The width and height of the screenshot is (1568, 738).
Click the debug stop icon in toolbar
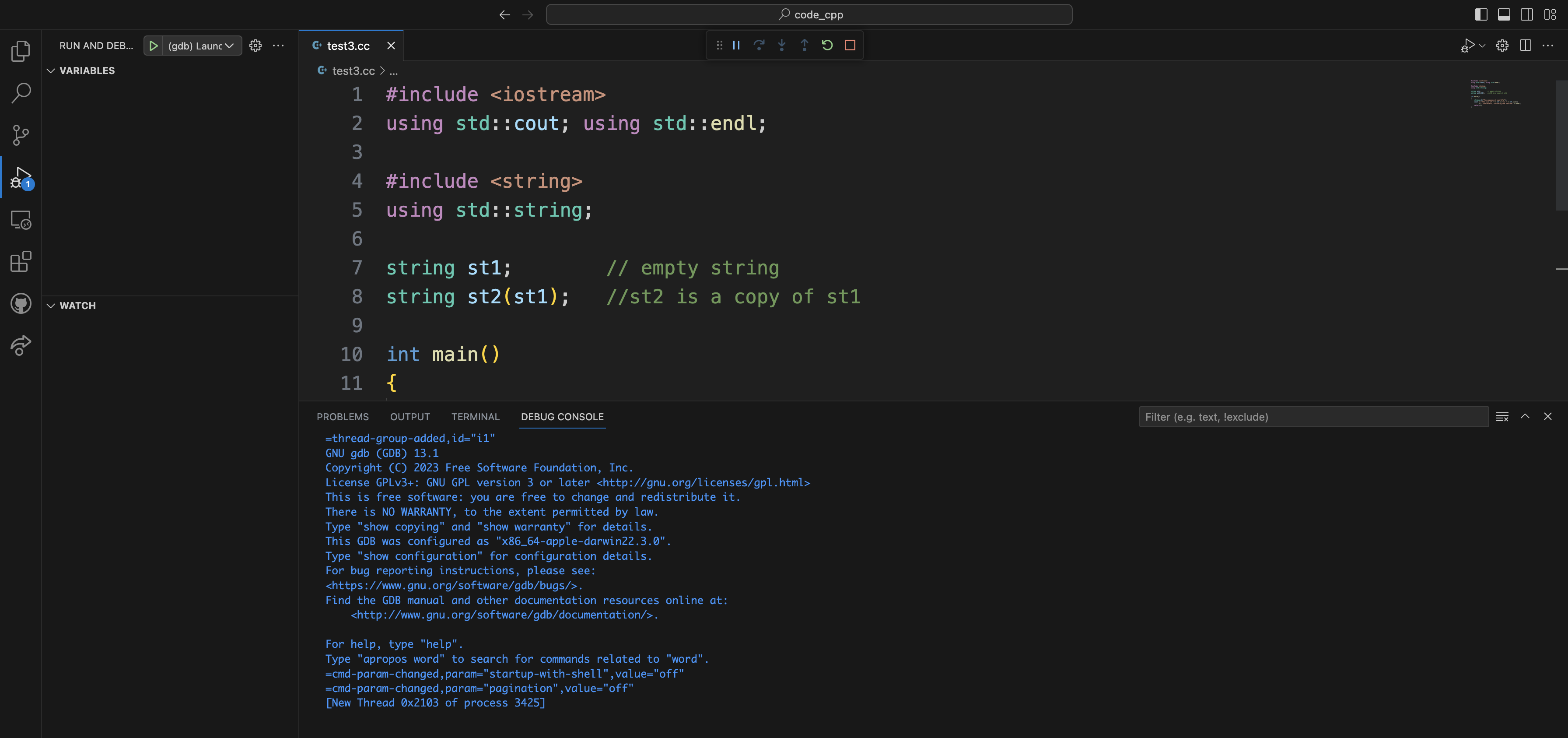pos(848,44)
